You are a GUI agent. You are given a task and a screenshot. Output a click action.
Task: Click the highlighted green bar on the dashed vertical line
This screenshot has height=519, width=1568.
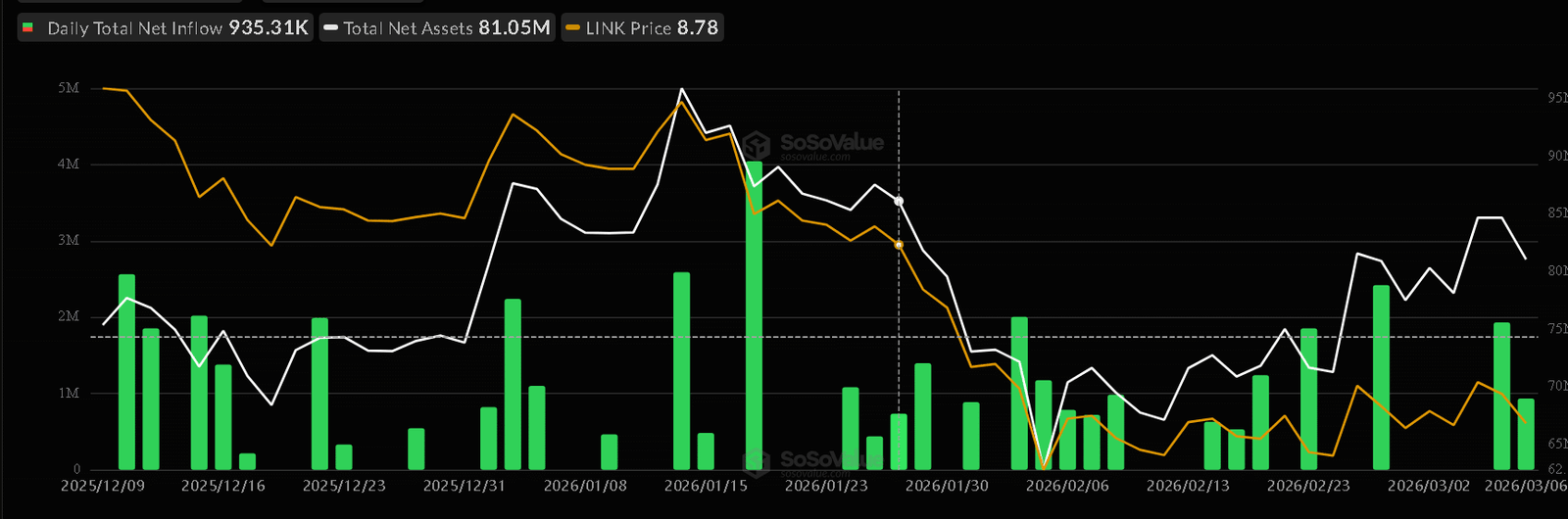[899, 442]
